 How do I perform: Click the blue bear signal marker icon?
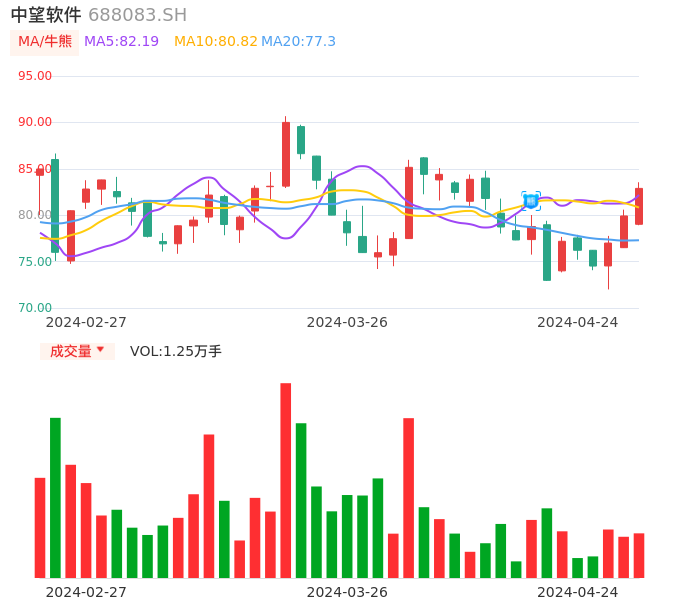(531, 201)
